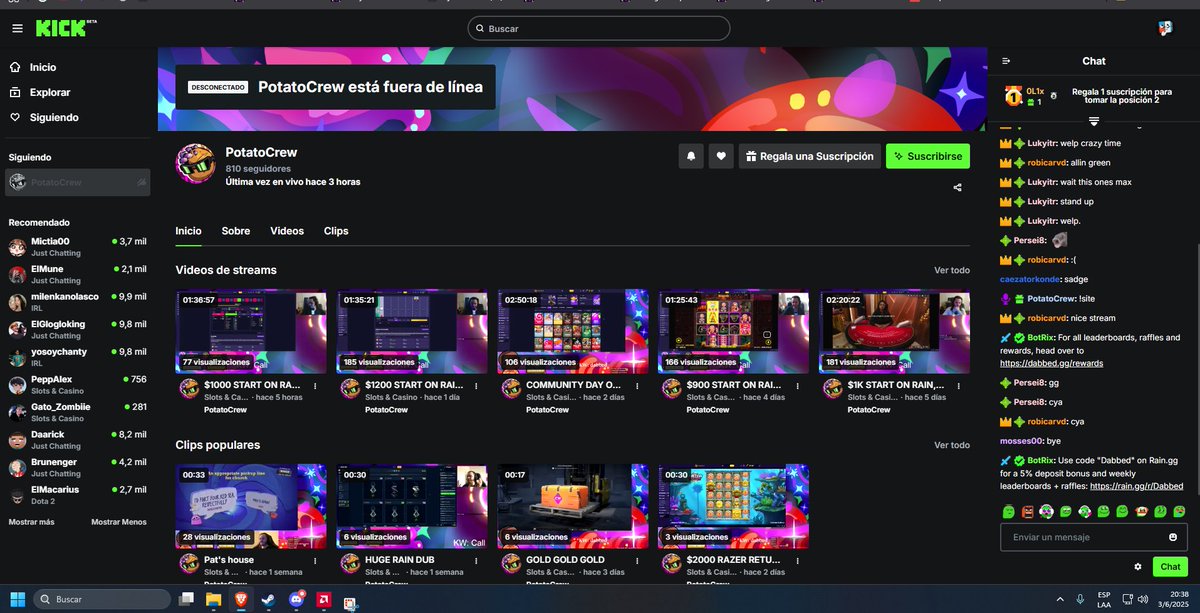
Task: Open File Explorer from the taskbar
Action: pyautogui.click(x=213, y=599)
